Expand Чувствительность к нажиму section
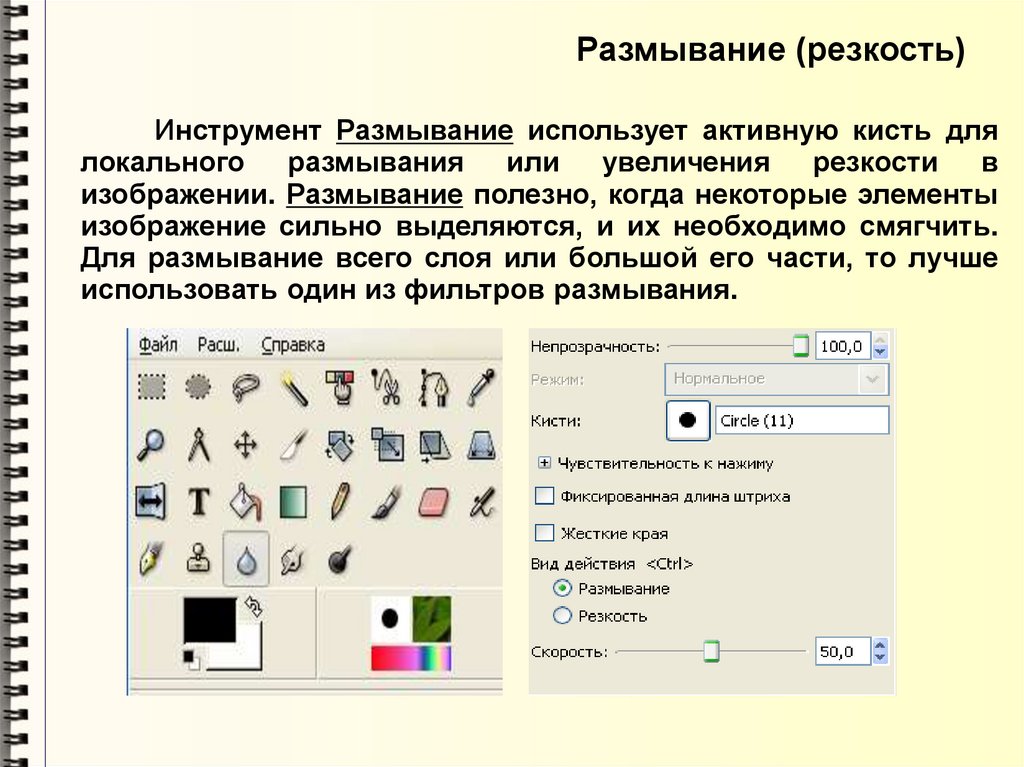Image resolution: width=1024 pixels, height=767 pixels. (544, 463)
